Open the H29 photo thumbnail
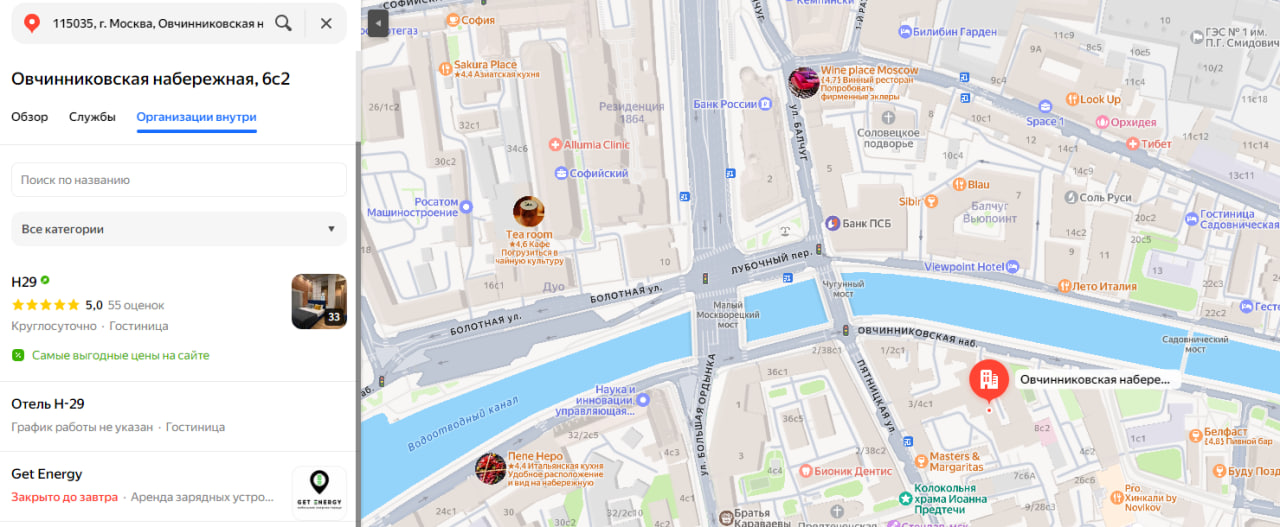 tap(319, 301)
